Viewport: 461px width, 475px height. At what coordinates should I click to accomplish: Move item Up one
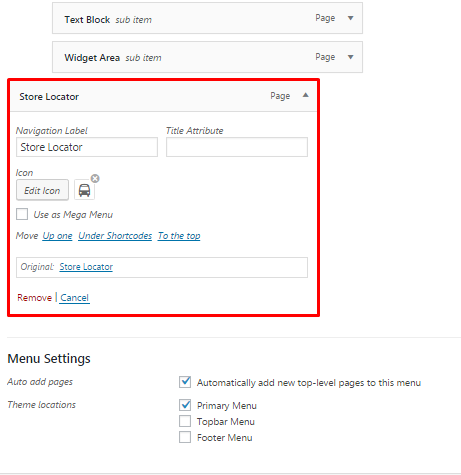[x=57, y=236]
